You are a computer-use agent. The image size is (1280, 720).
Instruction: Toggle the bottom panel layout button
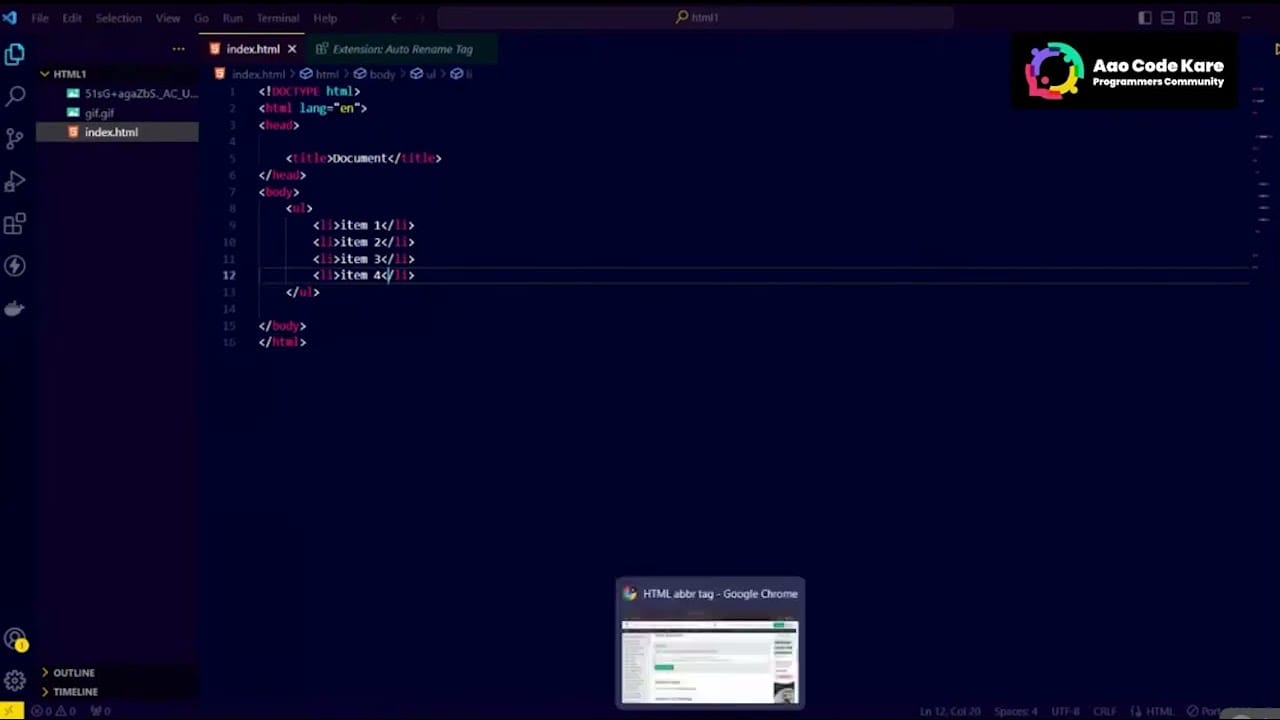coord(1168,18)
